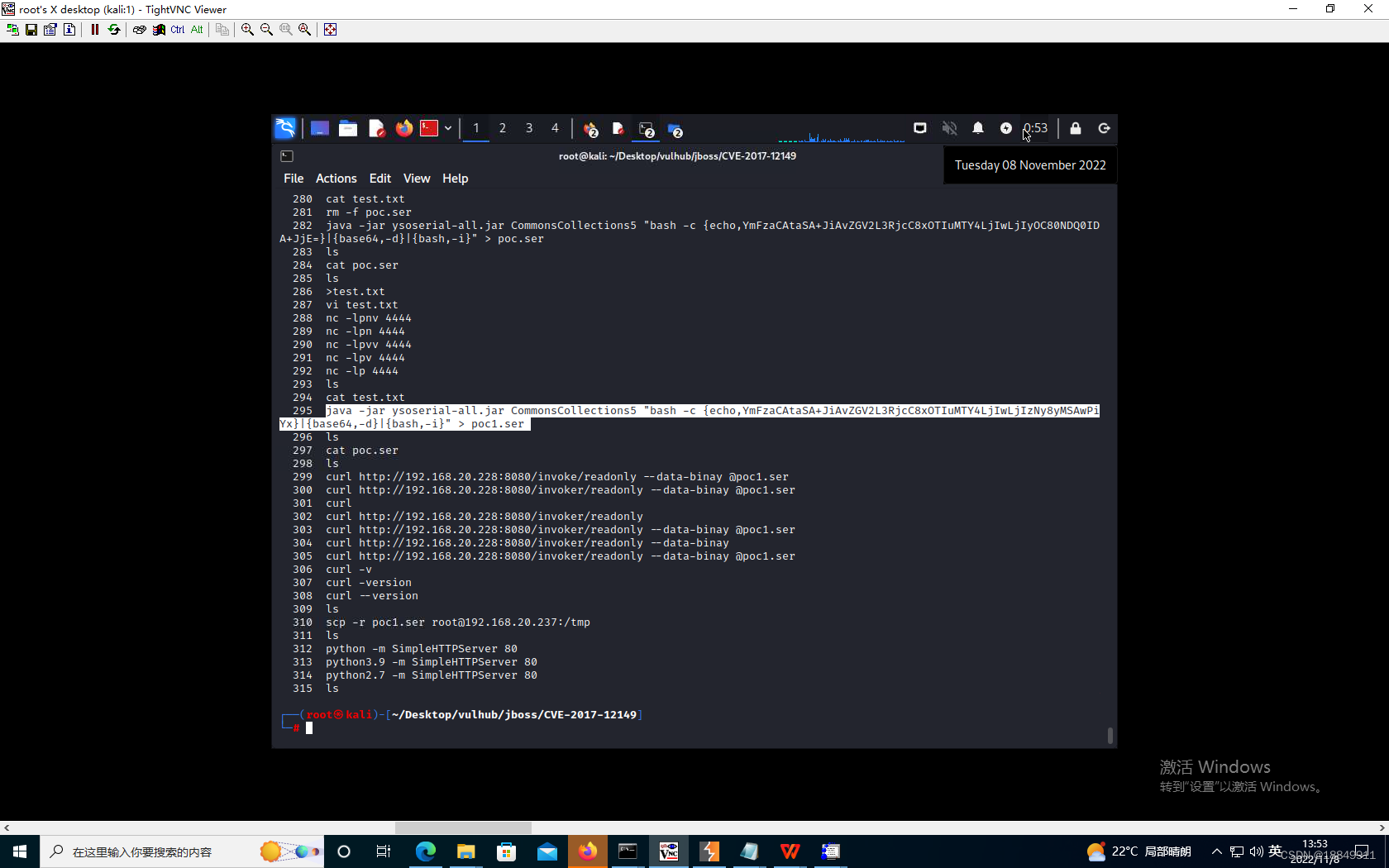Switch to Kali workspace 2

tap(503, 128)
